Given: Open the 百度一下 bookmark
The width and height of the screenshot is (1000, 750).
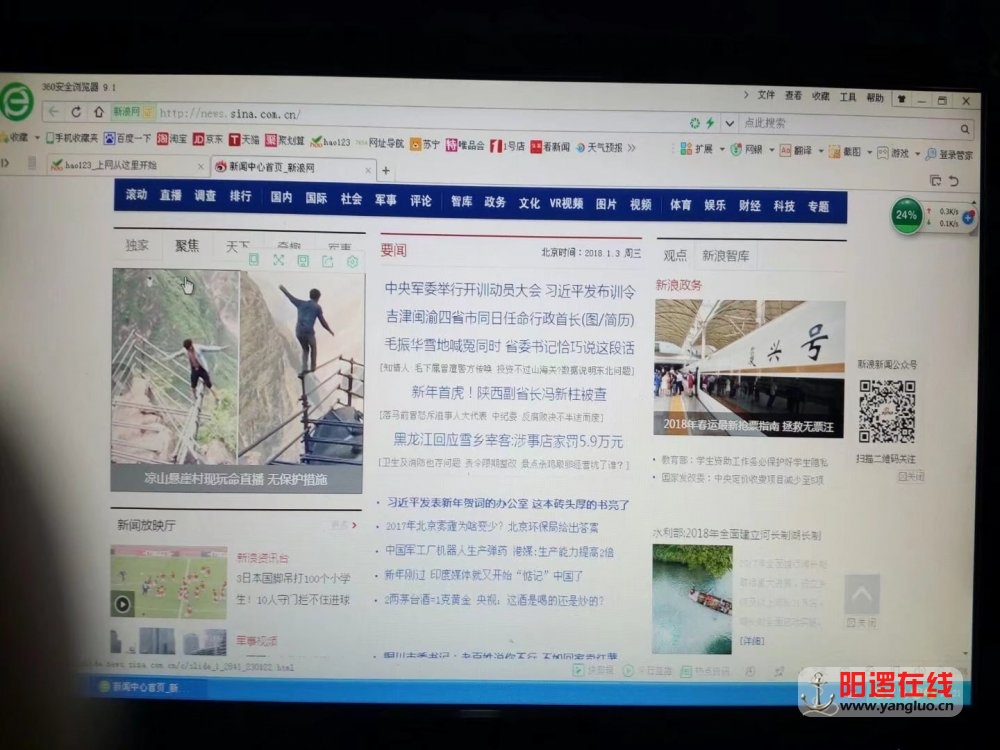Looking at the screenshot, I should point(127,138).
